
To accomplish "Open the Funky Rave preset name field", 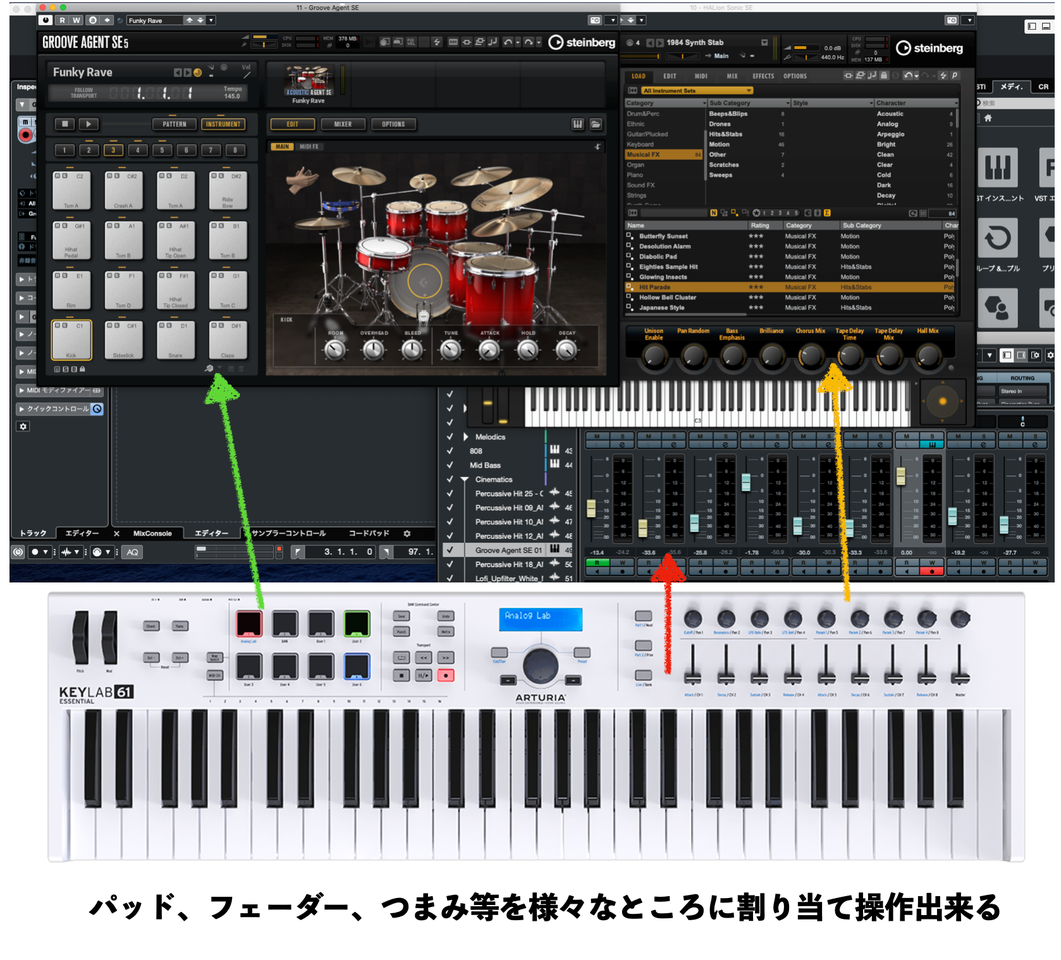I will pos(155,20).
